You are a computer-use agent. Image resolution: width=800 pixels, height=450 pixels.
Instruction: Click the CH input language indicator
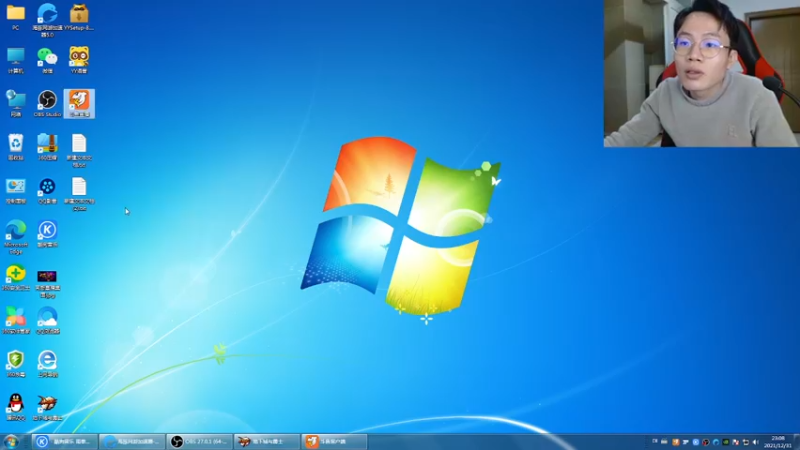655,442
